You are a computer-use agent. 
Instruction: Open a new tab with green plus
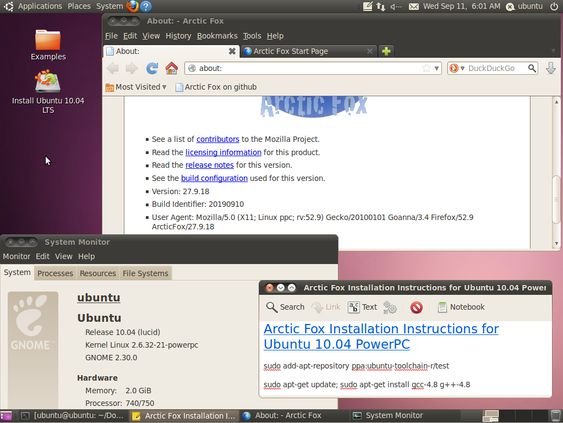tap(386, 51)
